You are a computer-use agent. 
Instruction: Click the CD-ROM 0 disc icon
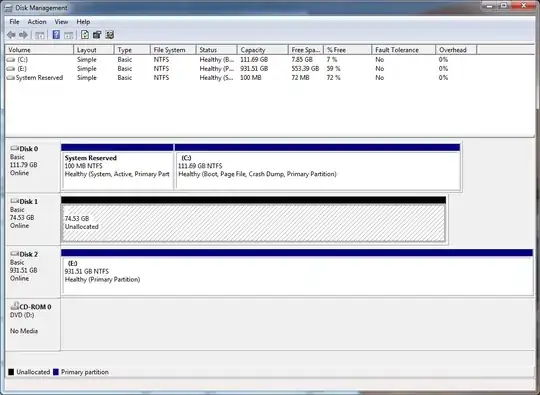click(14, 306)
